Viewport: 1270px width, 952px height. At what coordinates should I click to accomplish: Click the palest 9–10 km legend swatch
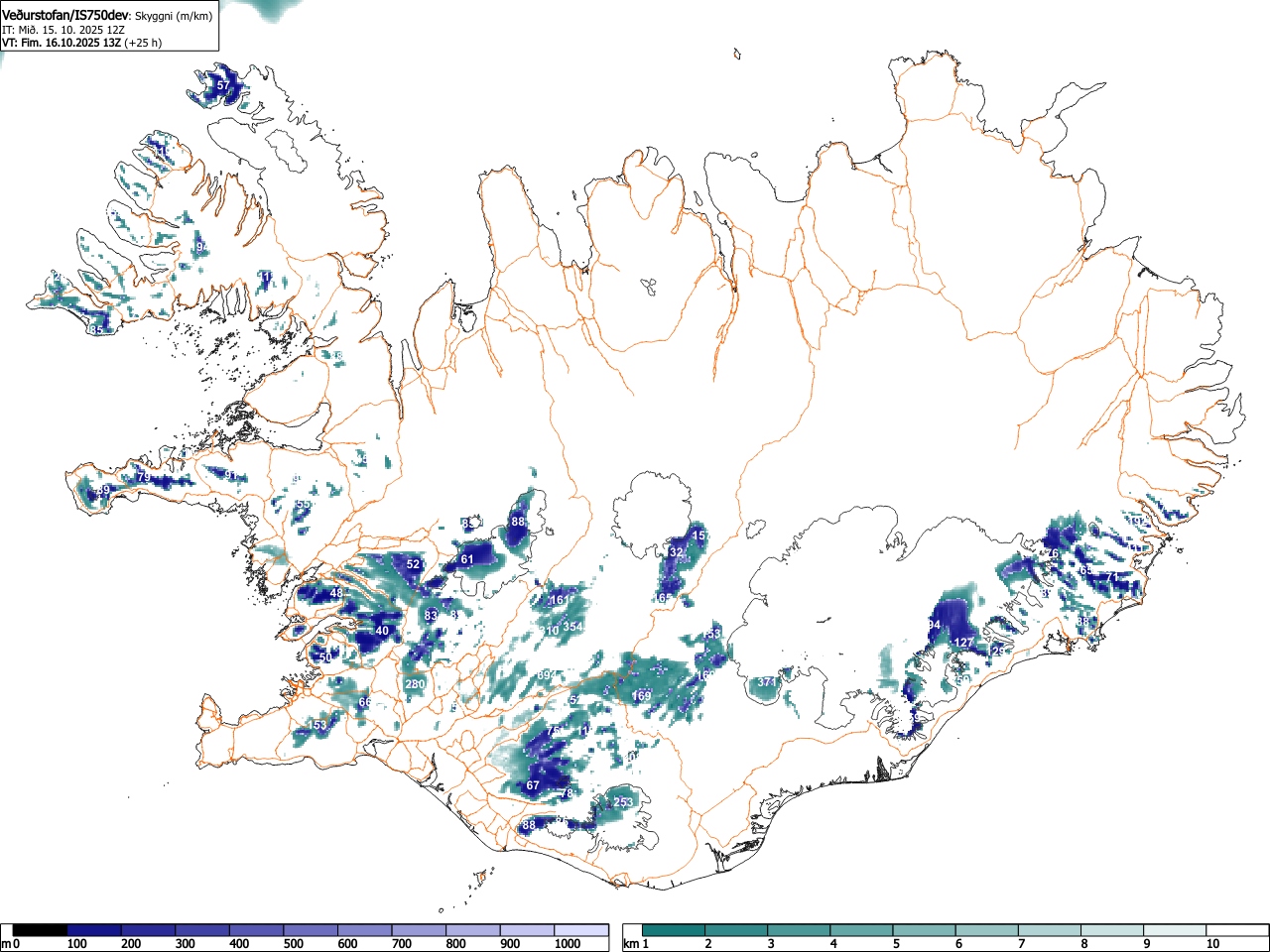[x=1174, y=930]
